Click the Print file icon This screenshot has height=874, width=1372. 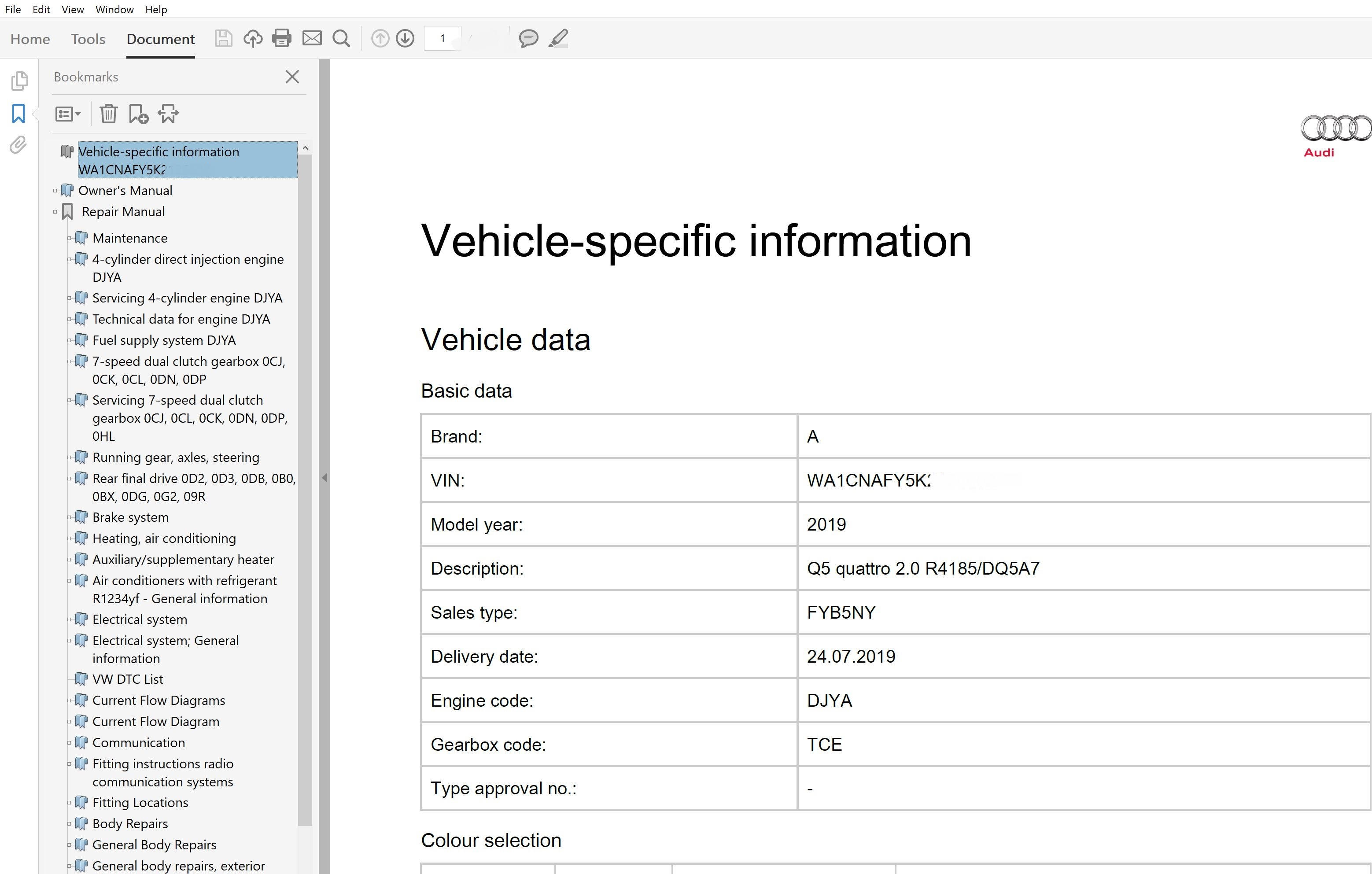click(281, 38)
